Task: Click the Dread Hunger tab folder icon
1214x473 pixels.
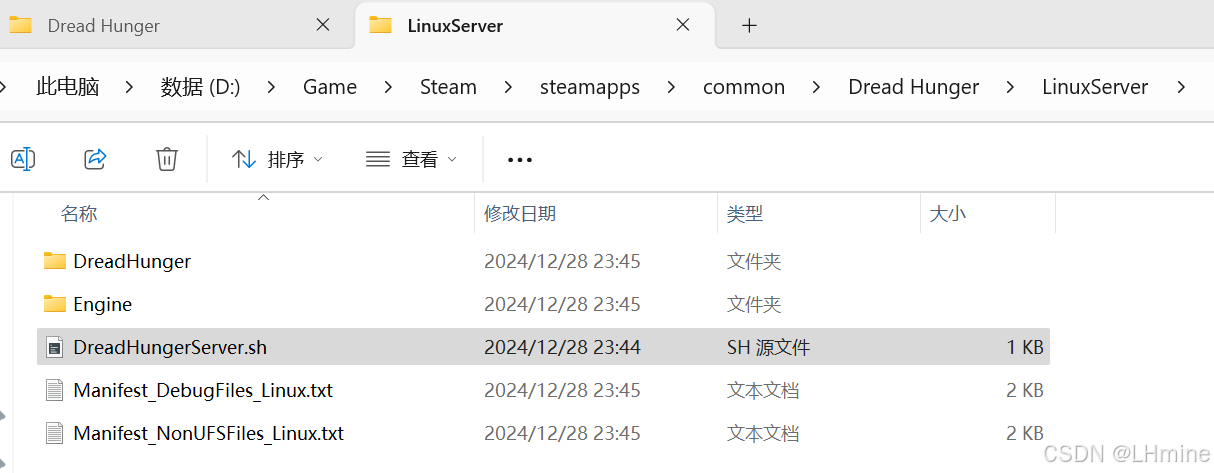Action: click(x=20, y=25)
